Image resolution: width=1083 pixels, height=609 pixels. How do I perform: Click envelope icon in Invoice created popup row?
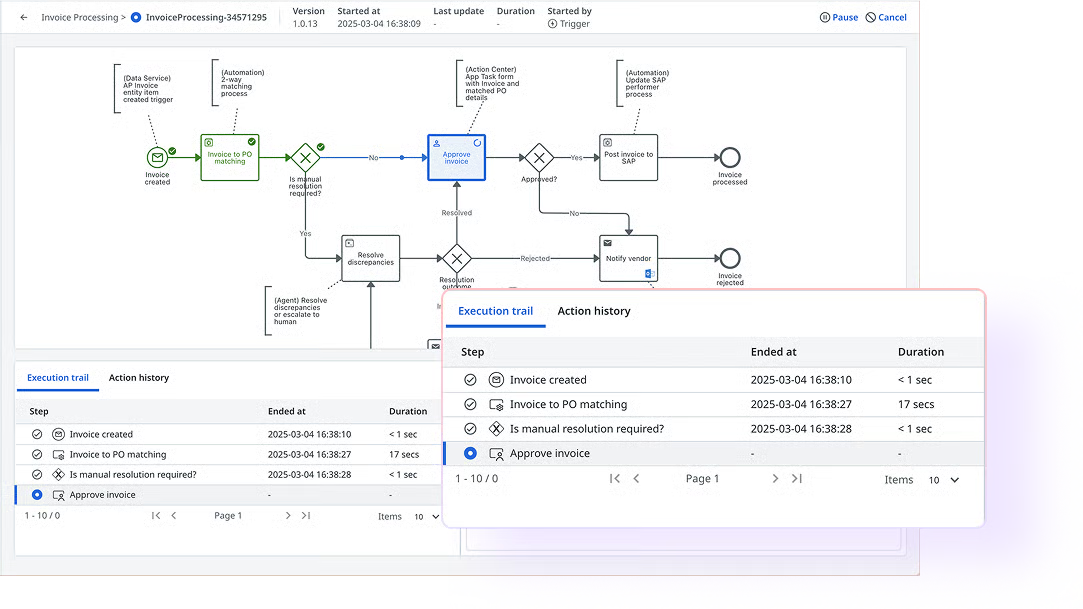(x=496, y=380)
